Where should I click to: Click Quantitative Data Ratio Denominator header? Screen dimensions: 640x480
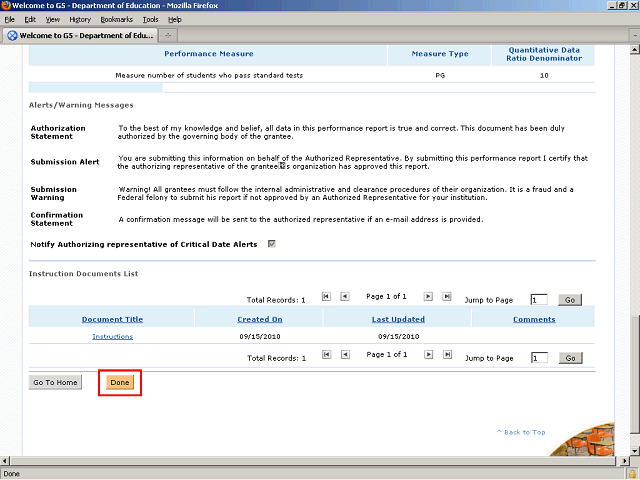pos(544,54)
